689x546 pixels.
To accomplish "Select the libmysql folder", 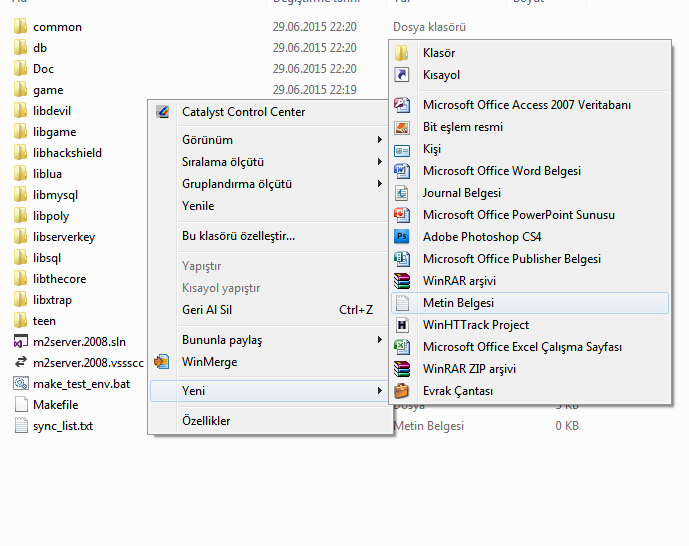I will 55,195.
